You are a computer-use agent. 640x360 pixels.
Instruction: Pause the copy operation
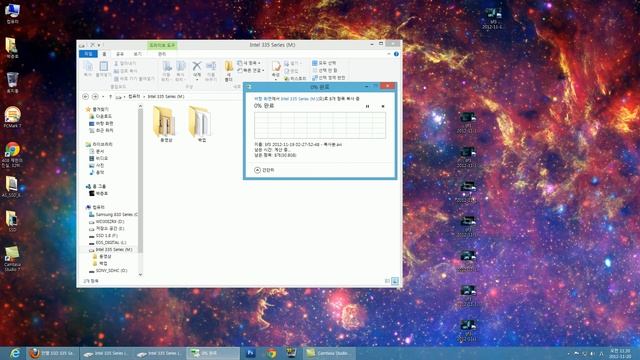pyautogui.click(x=367, y=107)
